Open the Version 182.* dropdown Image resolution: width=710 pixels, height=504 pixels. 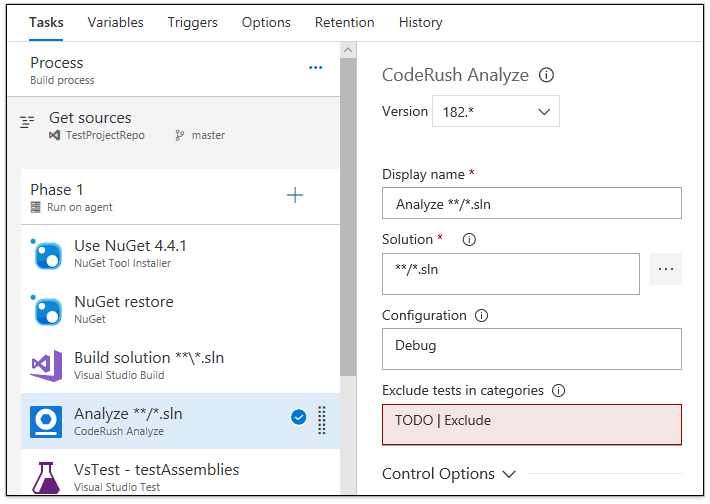(496, 112)
